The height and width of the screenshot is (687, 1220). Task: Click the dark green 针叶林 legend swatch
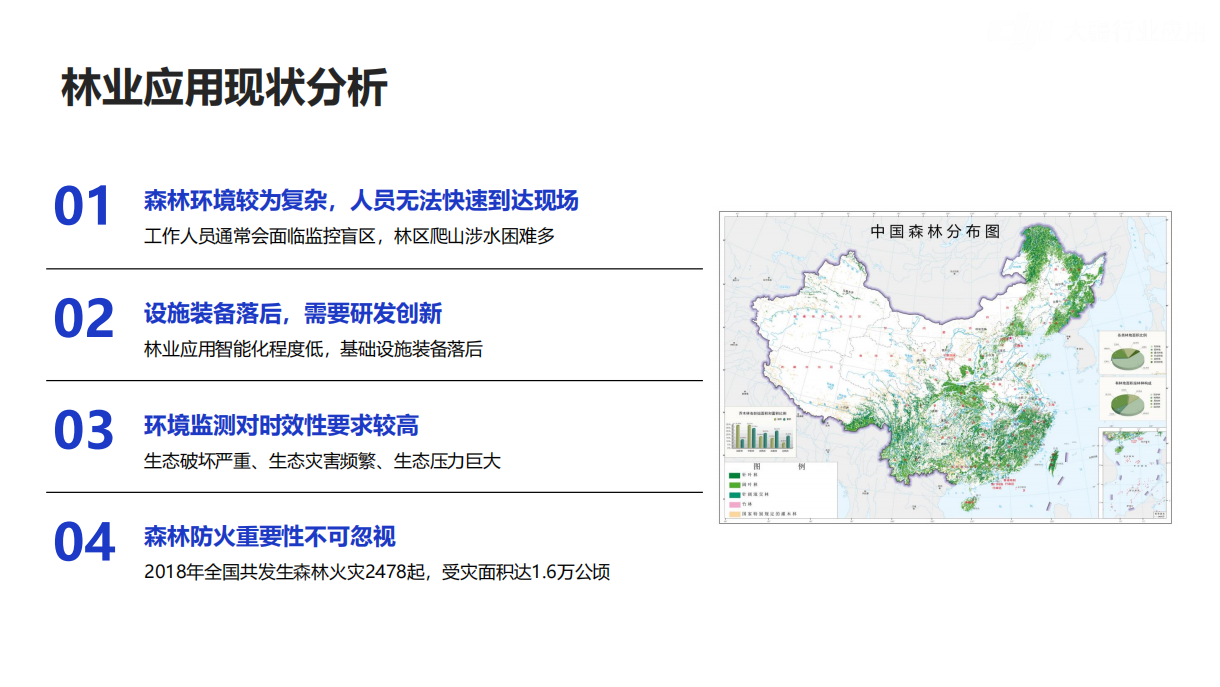click(x=735, y=475)
